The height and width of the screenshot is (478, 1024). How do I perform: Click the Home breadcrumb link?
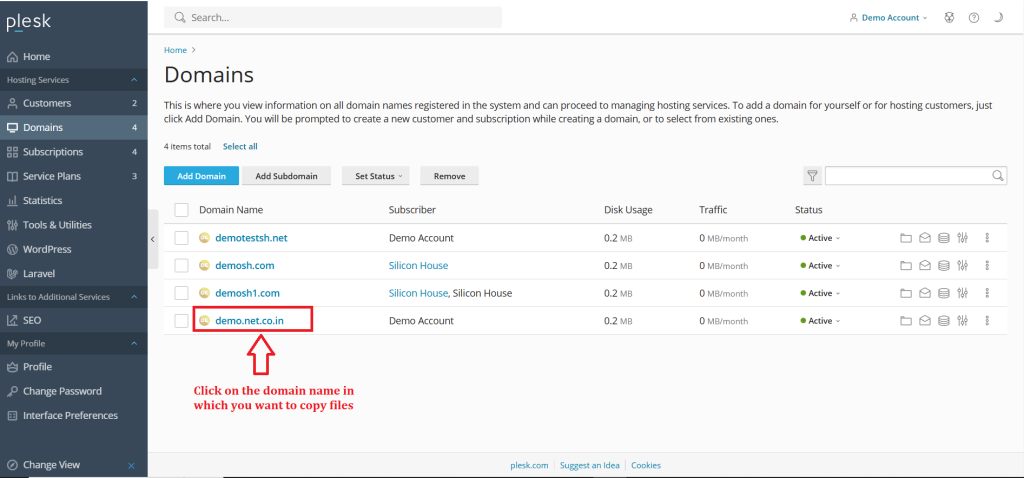coord(175,50)
